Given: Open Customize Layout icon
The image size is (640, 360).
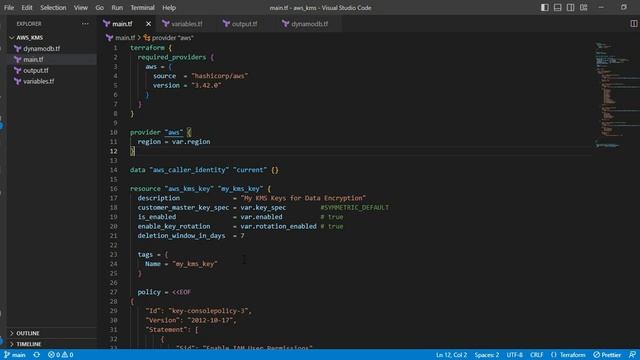Looking at the screenshot, I should (583, 7).
